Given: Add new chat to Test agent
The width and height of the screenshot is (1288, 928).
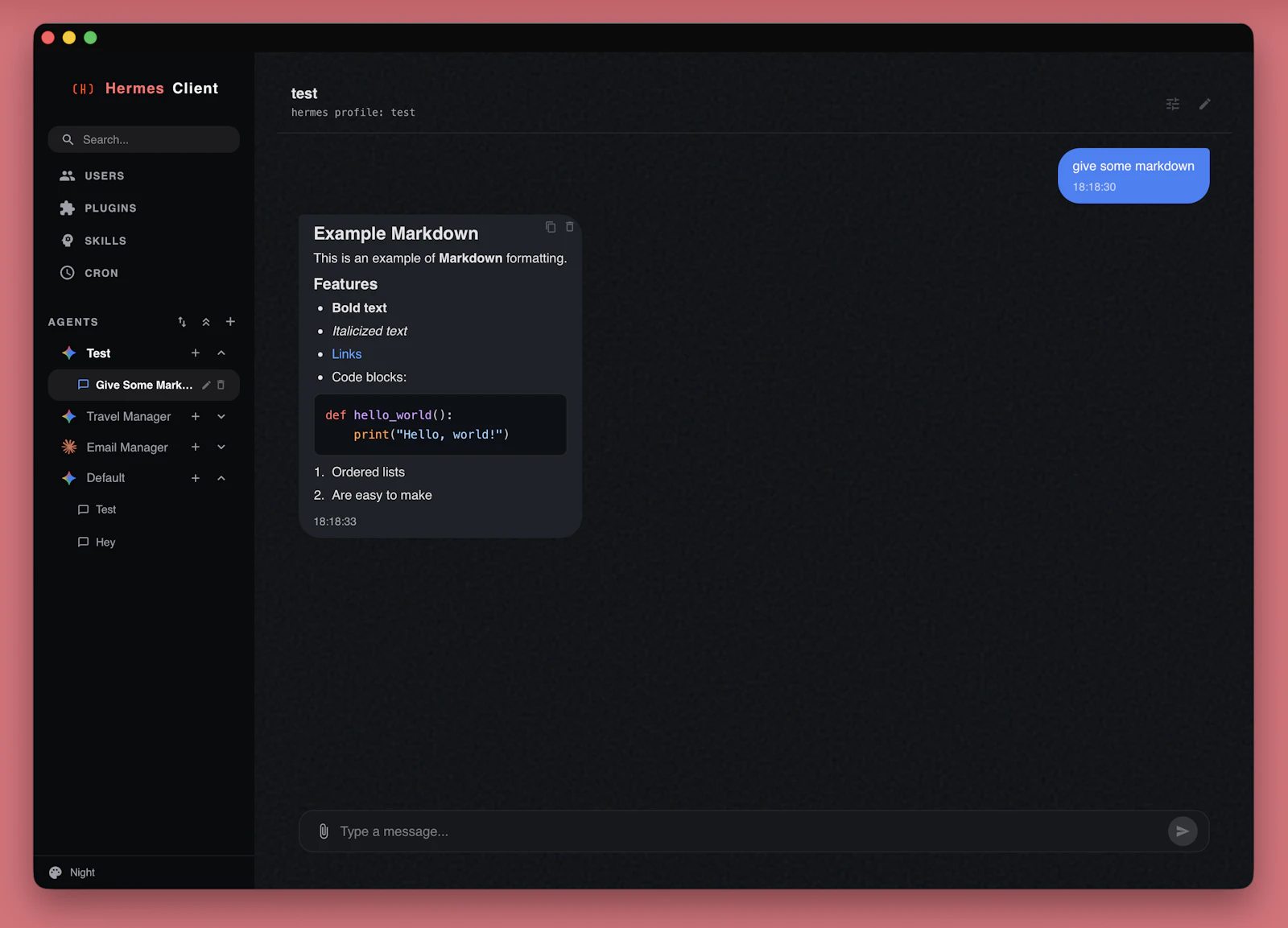Looking at the screenshot, I should 196,353.
